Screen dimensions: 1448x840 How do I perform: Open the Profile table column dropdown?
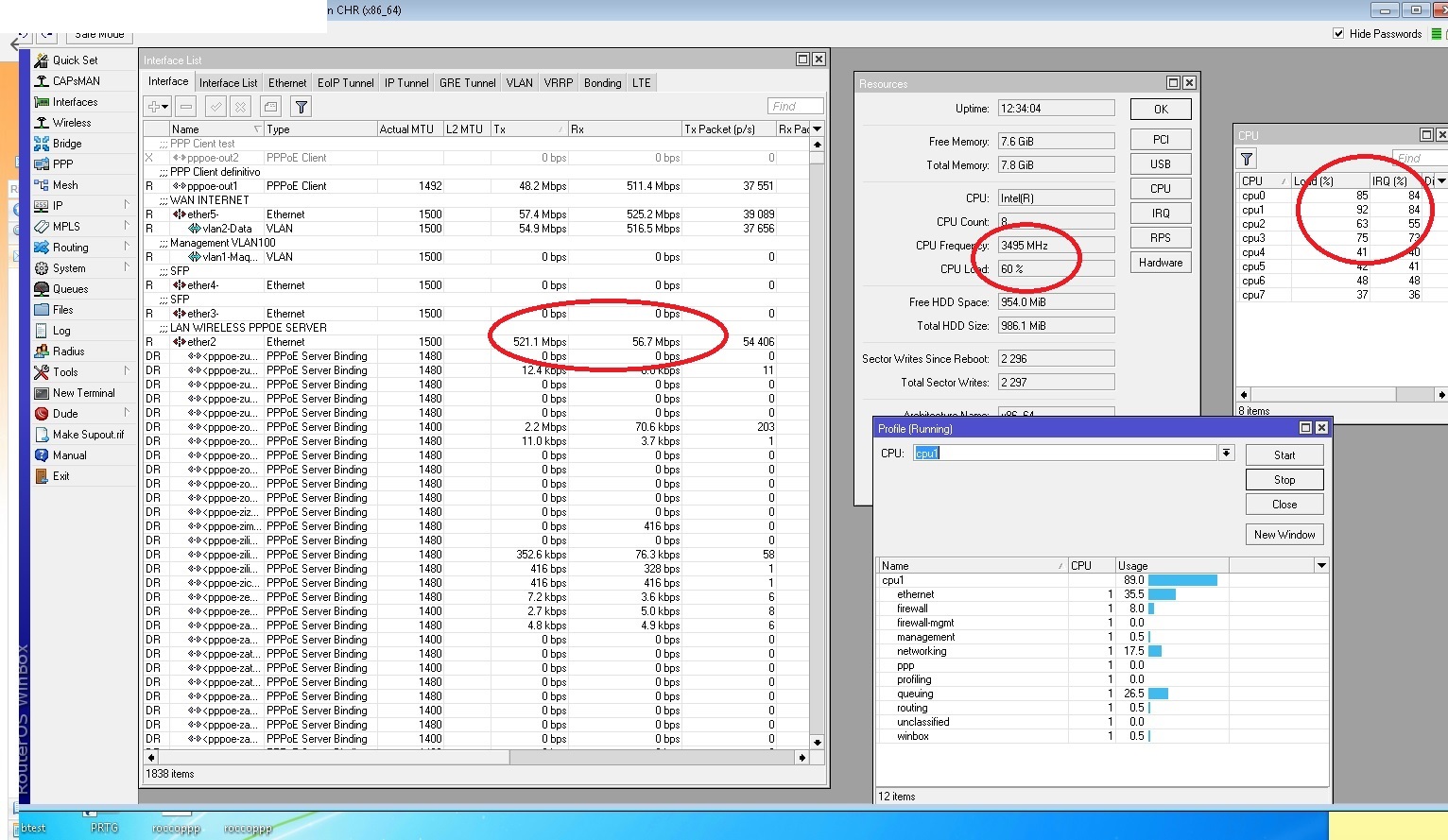(1321, 565)
